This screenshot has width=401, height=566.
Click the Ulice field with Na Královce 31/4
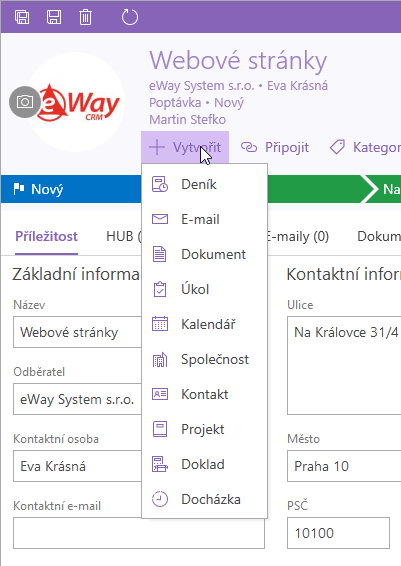344,366
